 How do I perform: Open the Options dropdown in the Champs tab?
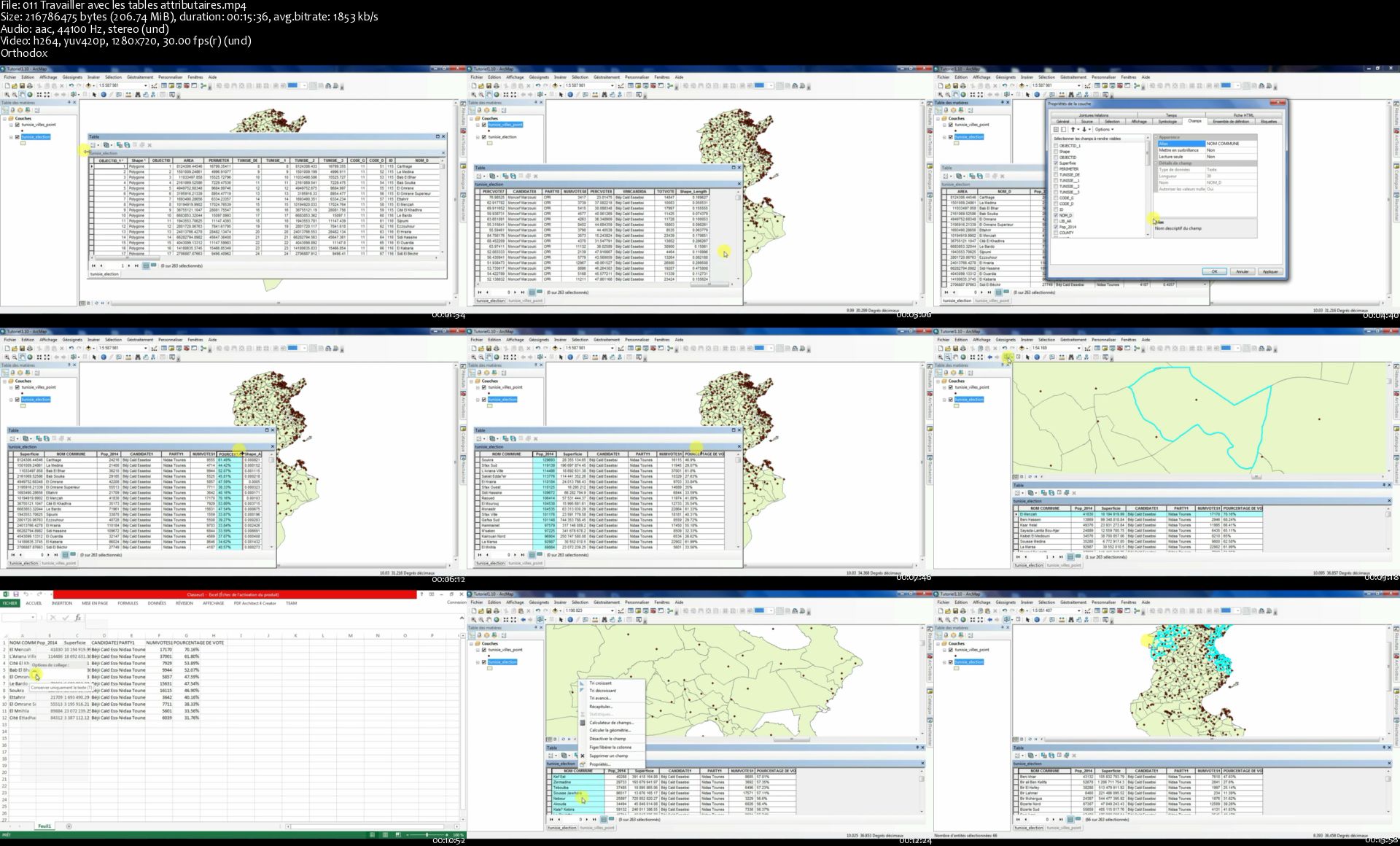(x=1104, y=129)
